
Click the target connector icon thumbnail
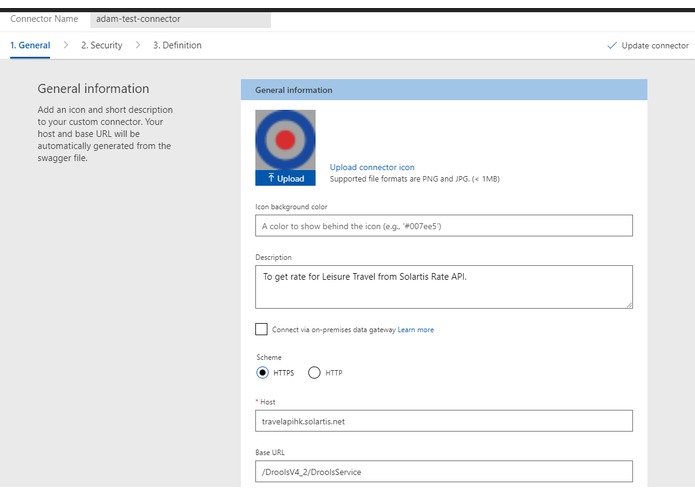coord(285,140)
